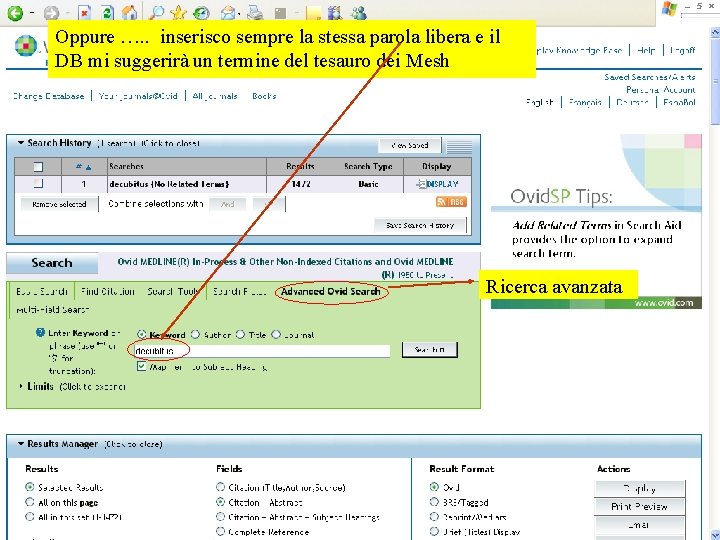
Task: Select the Author radio button
Action: pos(196,334)
